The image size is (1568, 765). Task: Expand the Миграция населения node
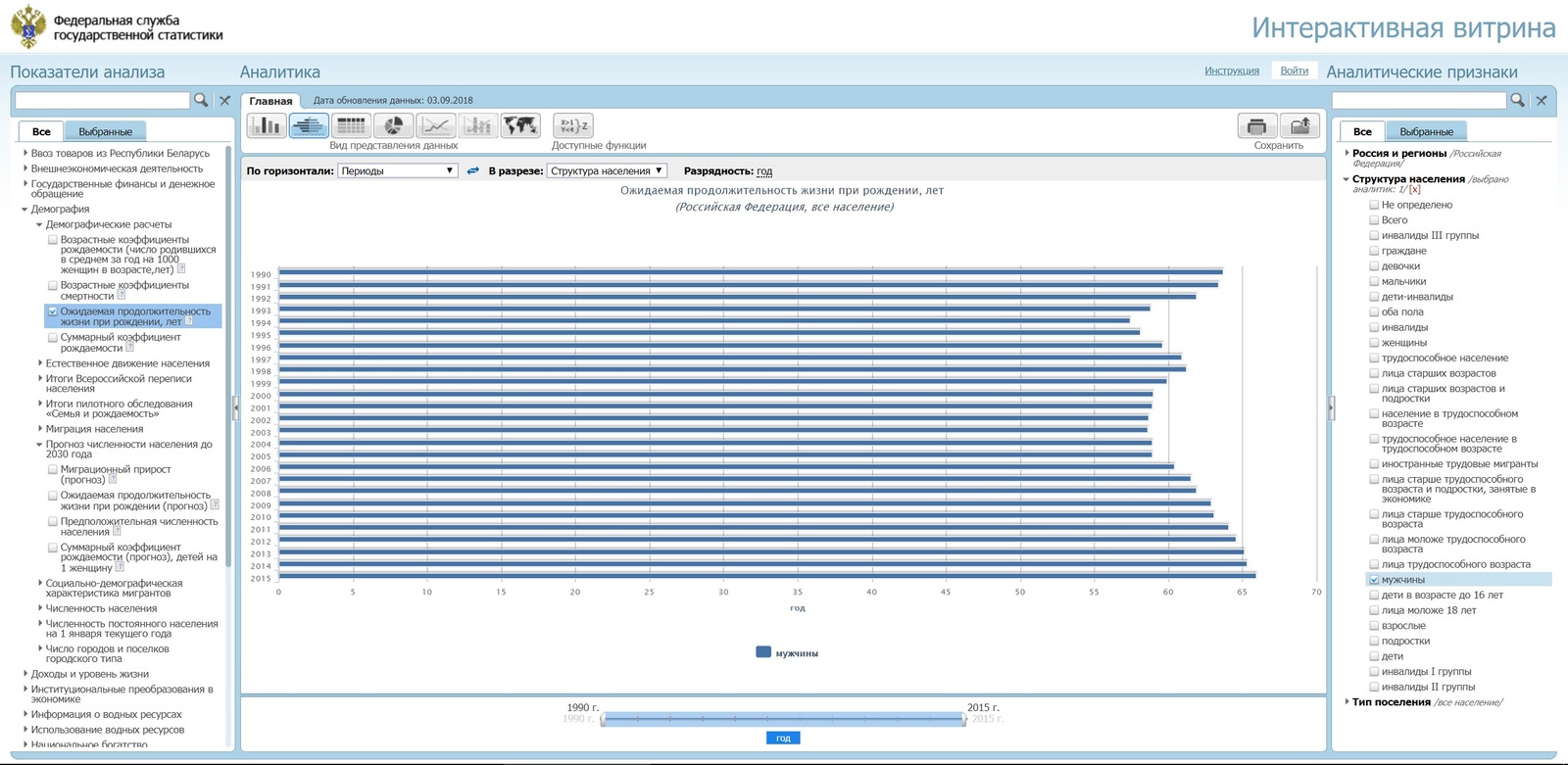[40, 429]
